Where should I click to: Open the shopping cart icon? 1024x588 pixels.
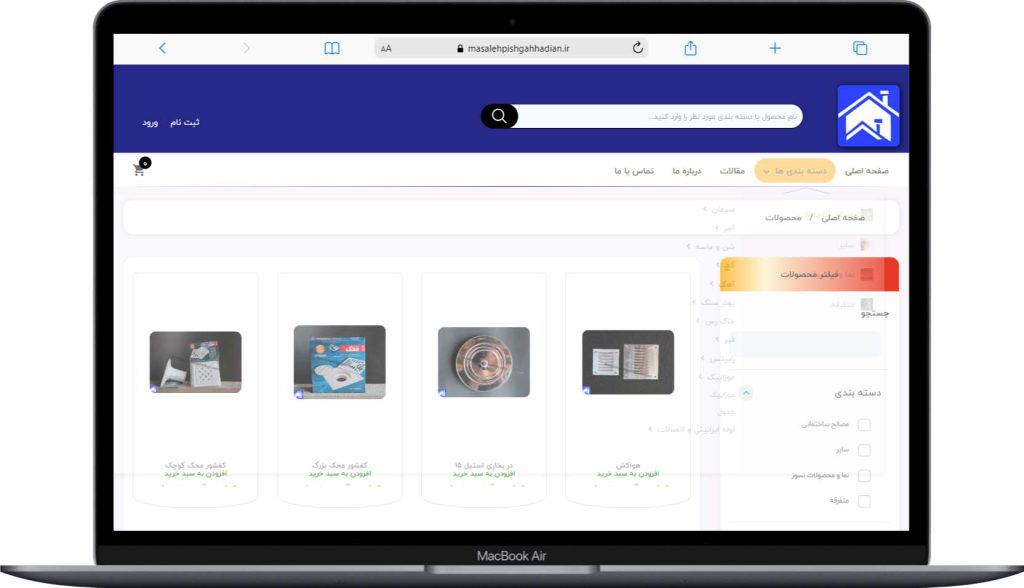coord(140,169)
